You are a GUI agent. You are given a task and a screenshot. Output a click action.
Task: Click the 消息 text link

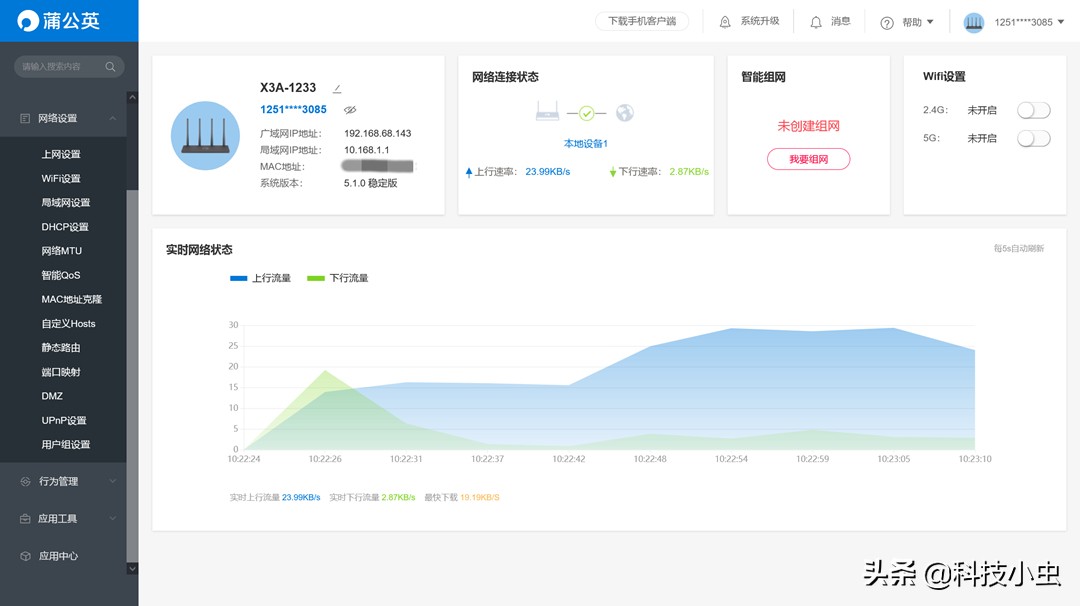tap(840, 21)
